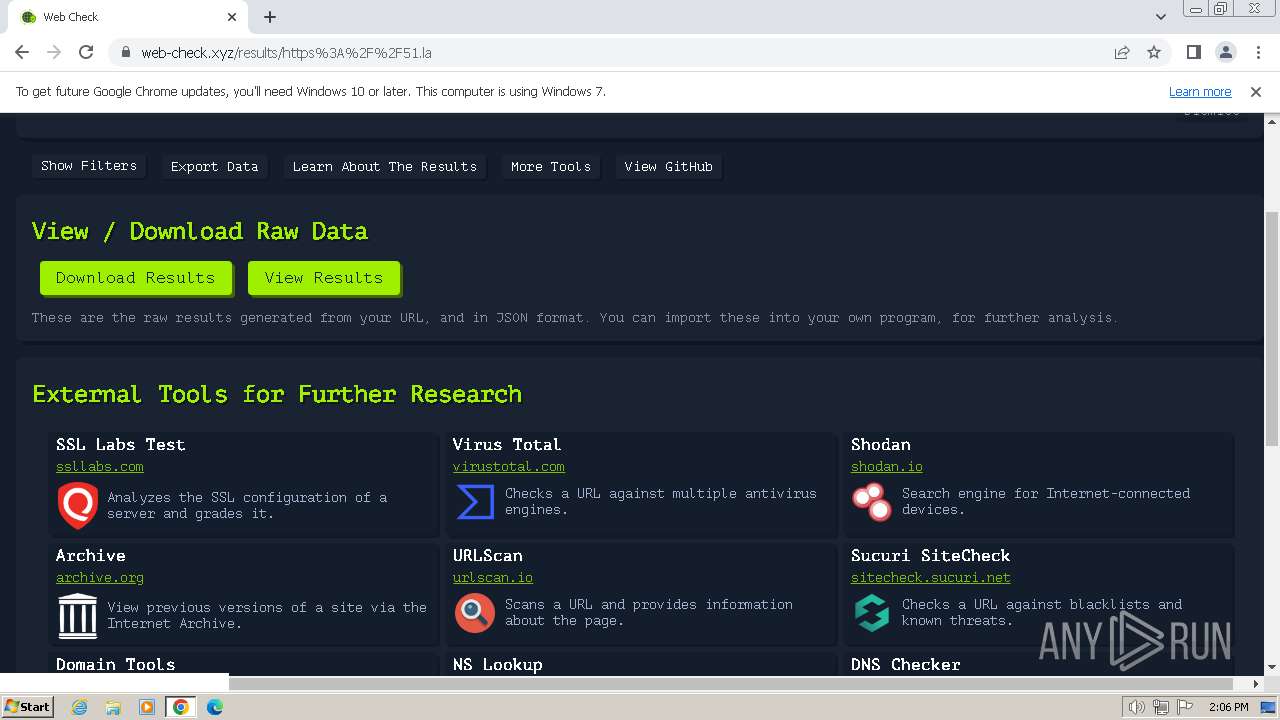
Task: Reload the page with the refresh icon
Action: (x=86, y=53)
